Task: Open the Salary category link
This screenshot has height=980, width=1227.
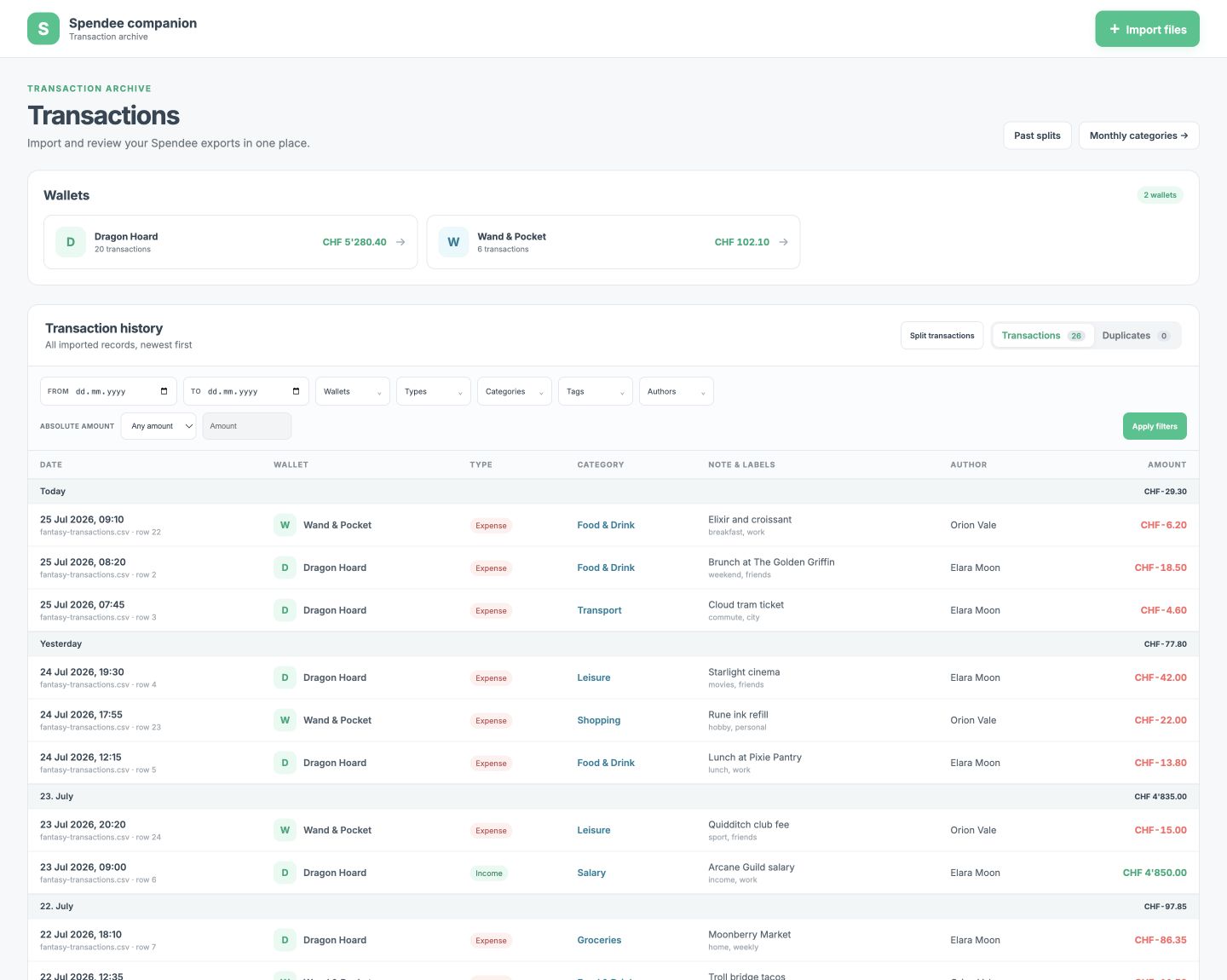Action: pos(591,873)
